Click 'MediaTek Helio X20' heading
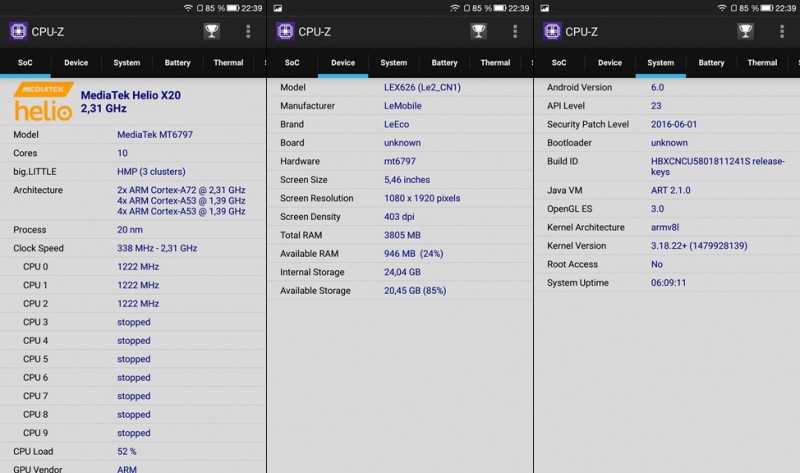The width and height of the screenshot is (800, 473). click(x=131, y=95)
